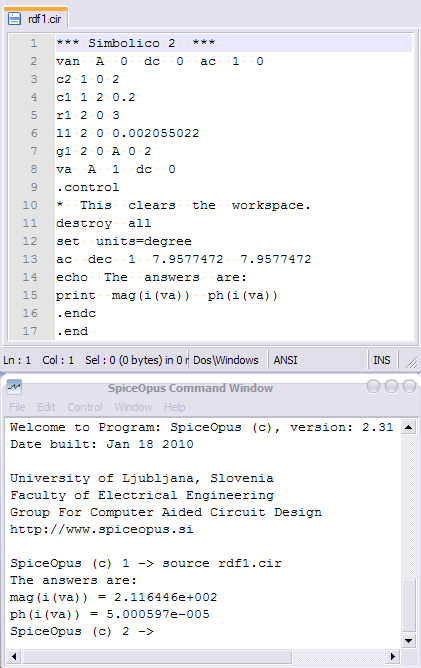Select the rdf1.cir file tab

coord(35,18)
